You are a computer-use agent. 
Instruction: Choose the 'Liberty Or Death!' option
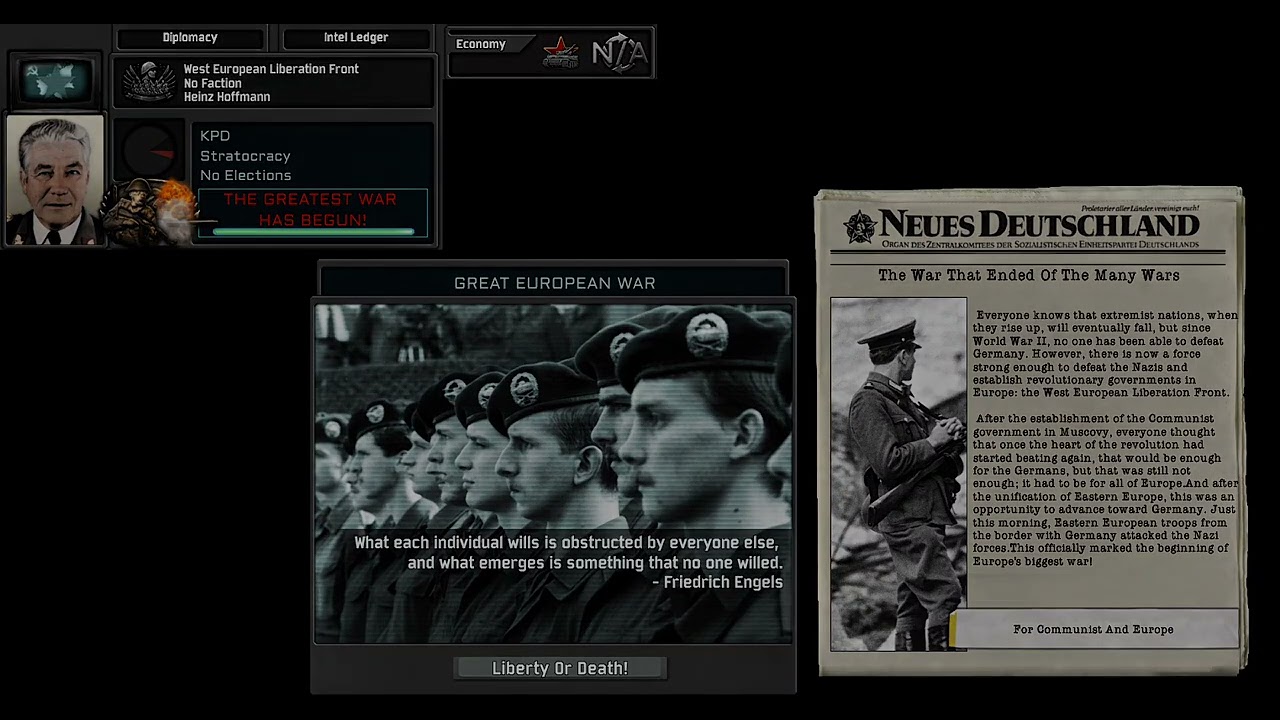560,668
